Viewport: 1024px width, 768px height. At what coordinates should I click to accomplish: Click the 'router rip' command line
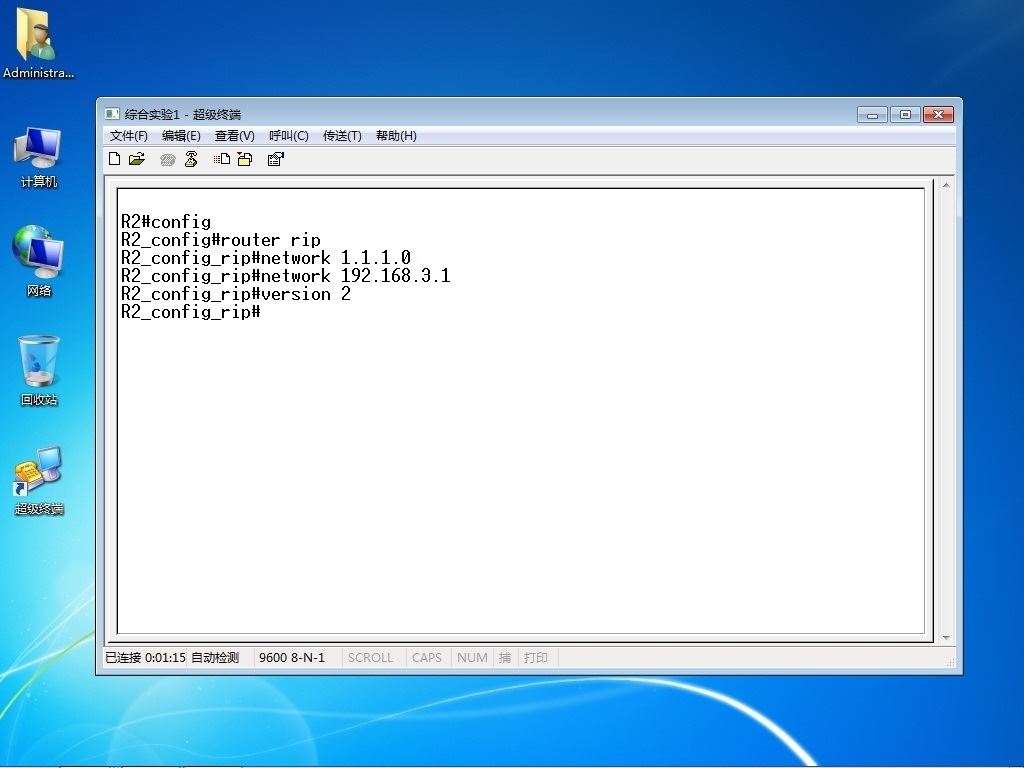tap(221, 240)
